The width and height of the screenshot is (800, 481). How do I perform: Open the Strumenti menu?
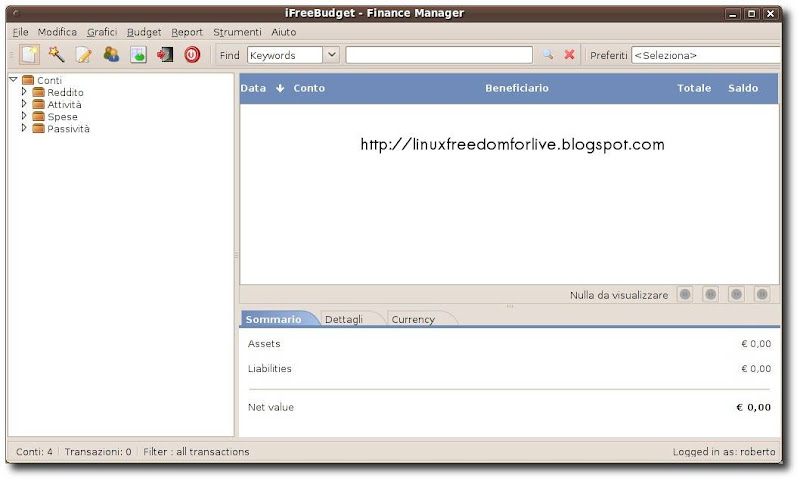[237, 32]
